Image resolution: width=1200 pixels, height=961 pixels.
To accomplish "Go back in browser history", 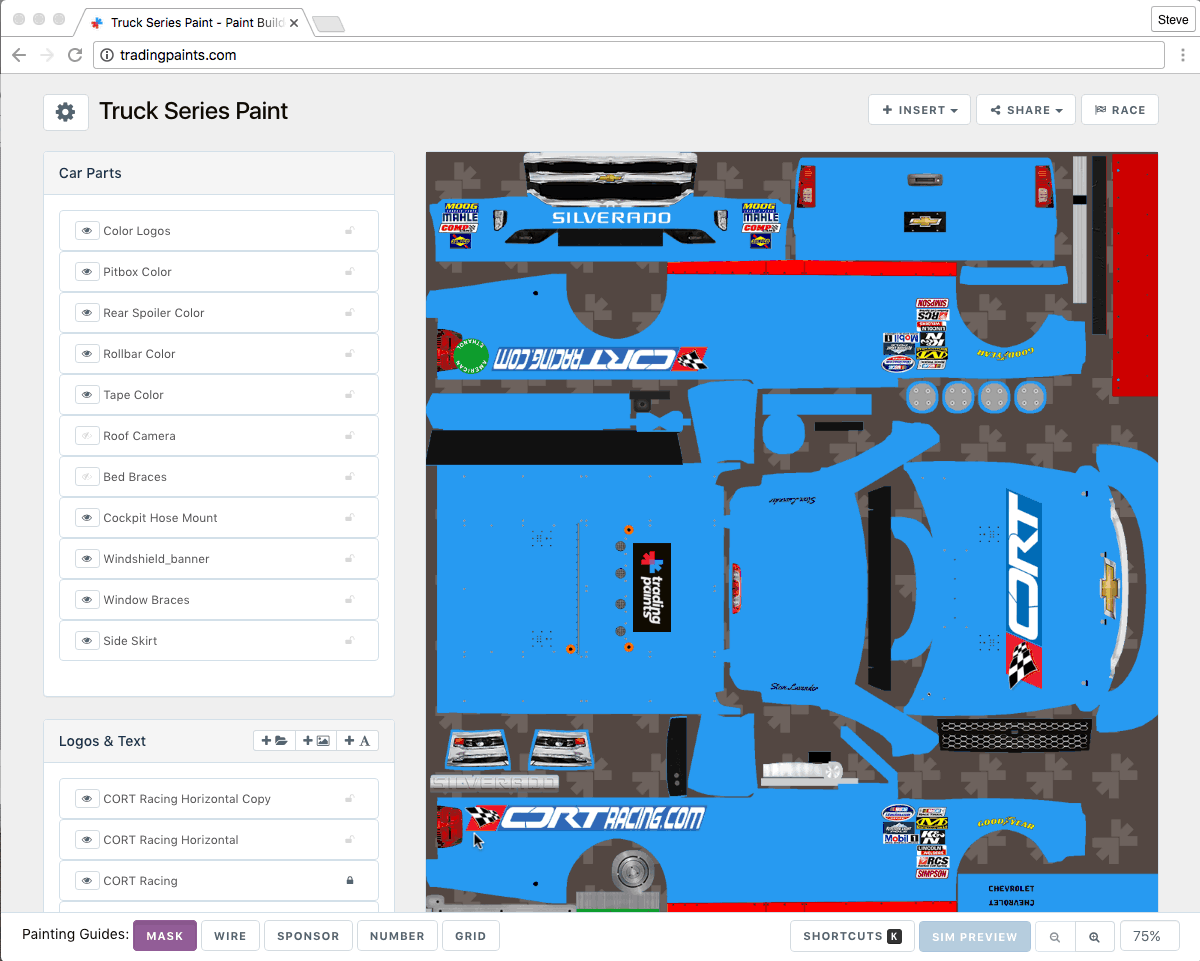I will point(19,55).
